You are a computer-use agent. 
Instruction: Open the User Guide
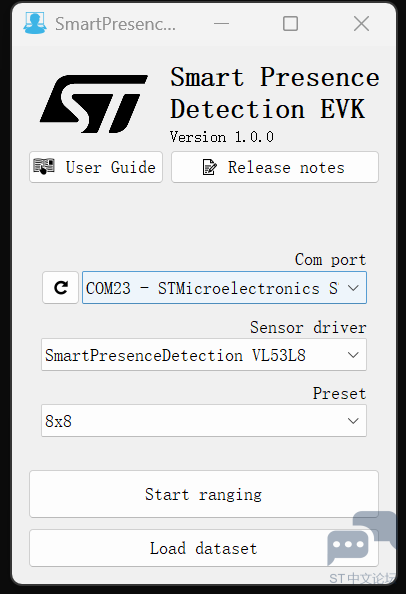(x=96, y=167)
